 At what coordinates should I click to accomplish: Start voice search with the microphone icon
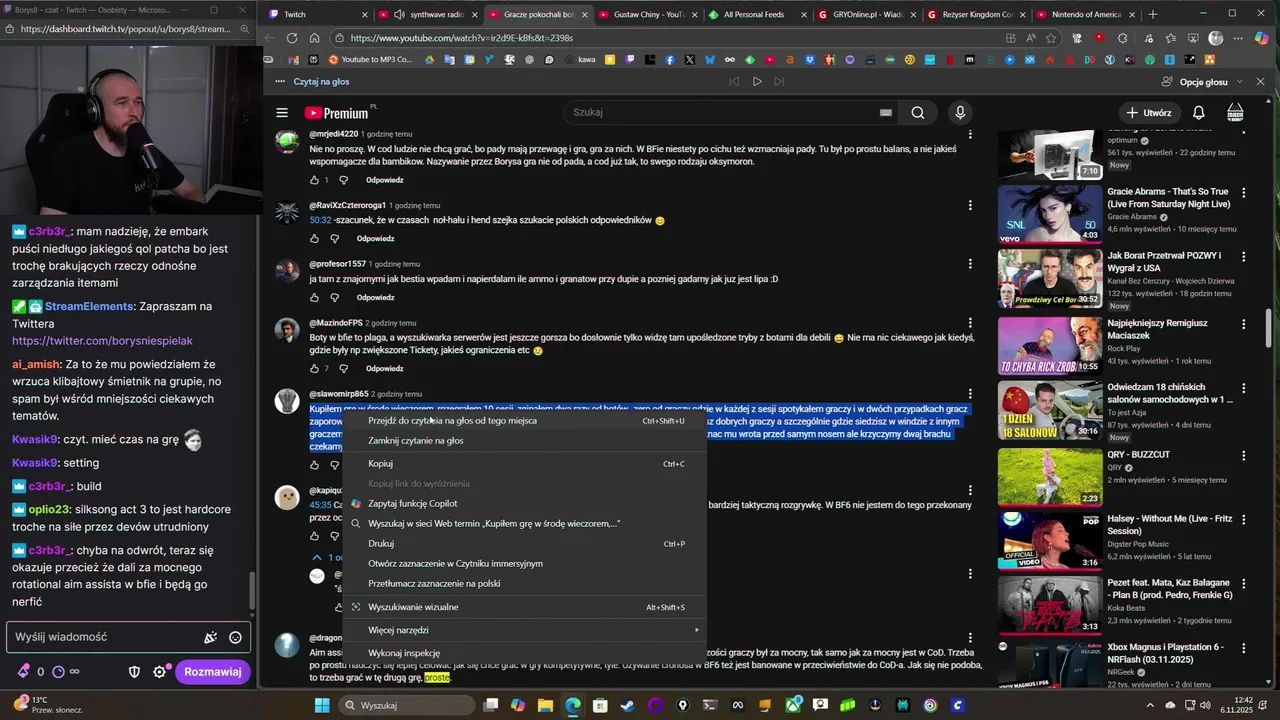[960, 113]
